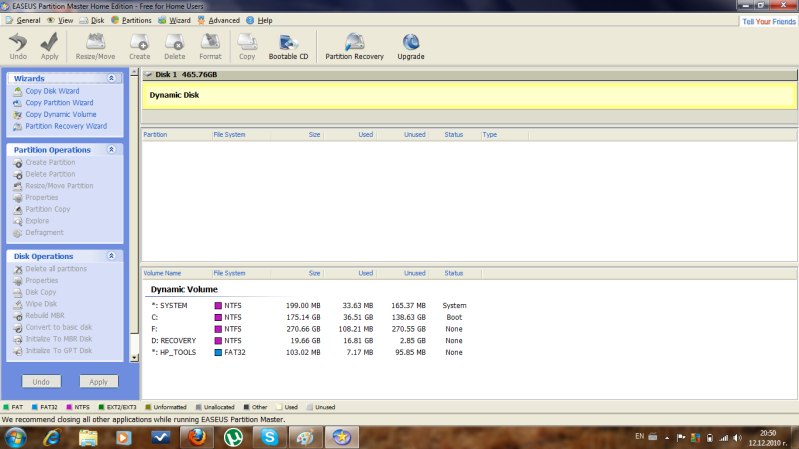
Task: Click the volume speaker tray icon
Action: 737,438
